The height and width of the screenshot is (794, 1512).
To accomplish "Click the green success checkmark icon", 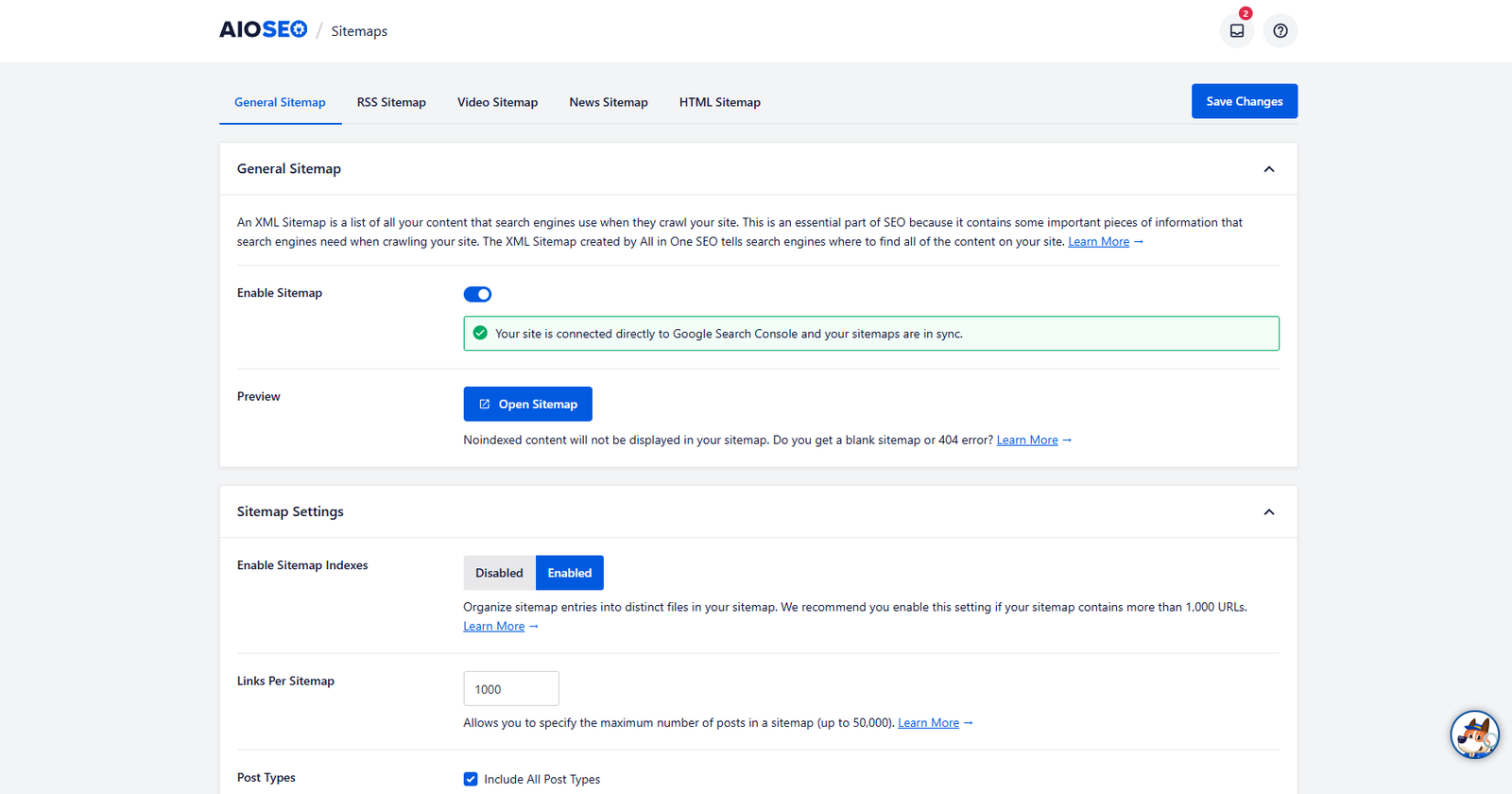I will tap(480, 334).
